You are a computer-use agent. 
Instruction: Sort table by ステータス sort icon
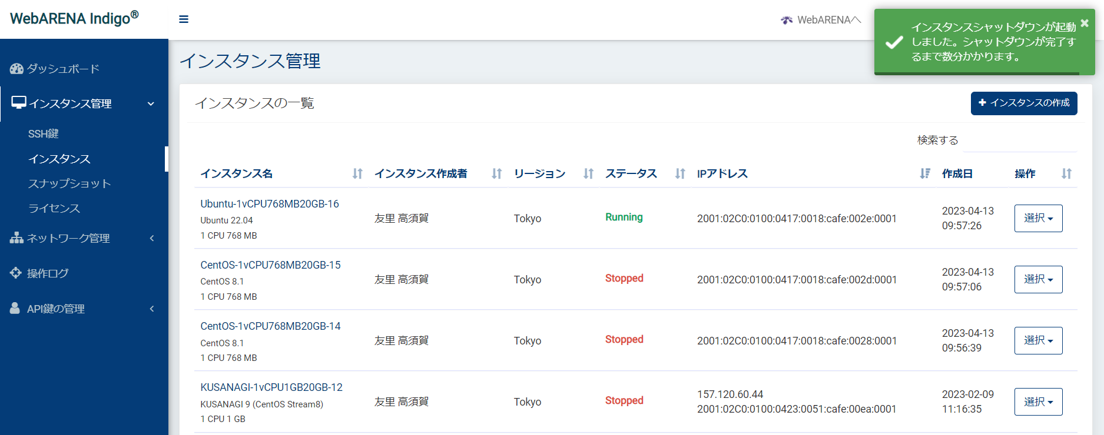tap(680, 174)
